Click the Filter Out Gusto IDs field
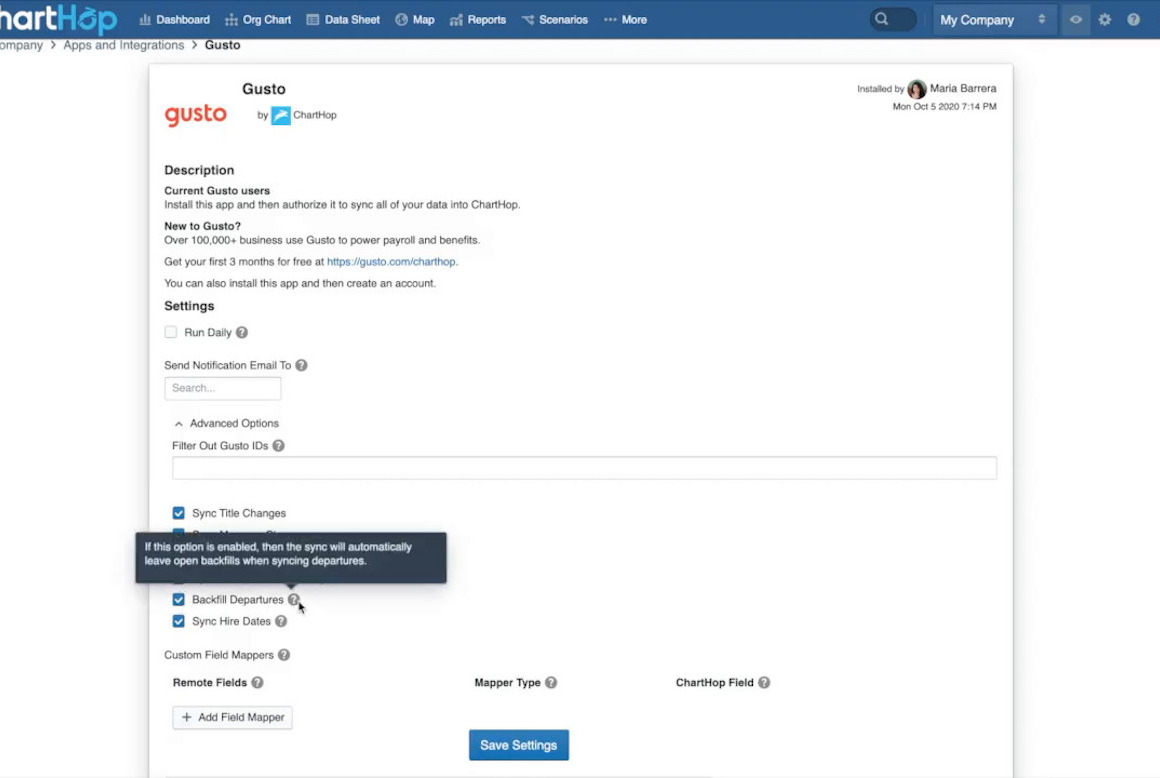Viewport: 1160px width, 778px height. pos(584,467)
